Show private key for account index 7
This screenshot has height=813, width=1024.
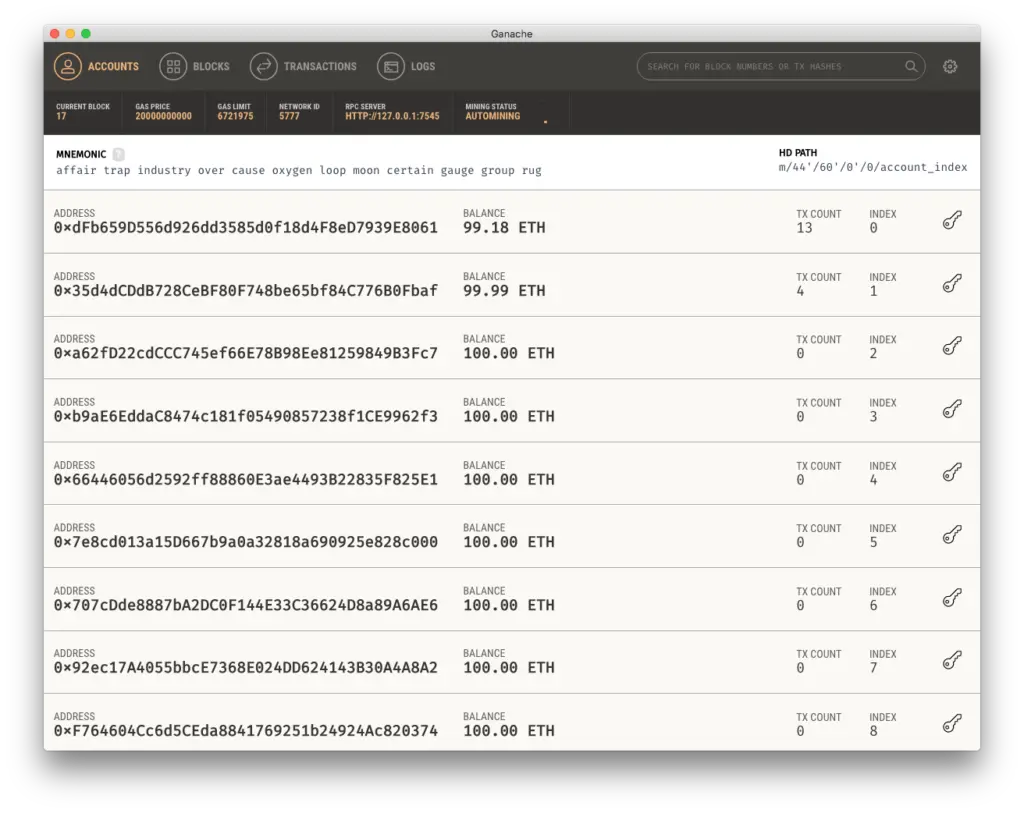952,661
